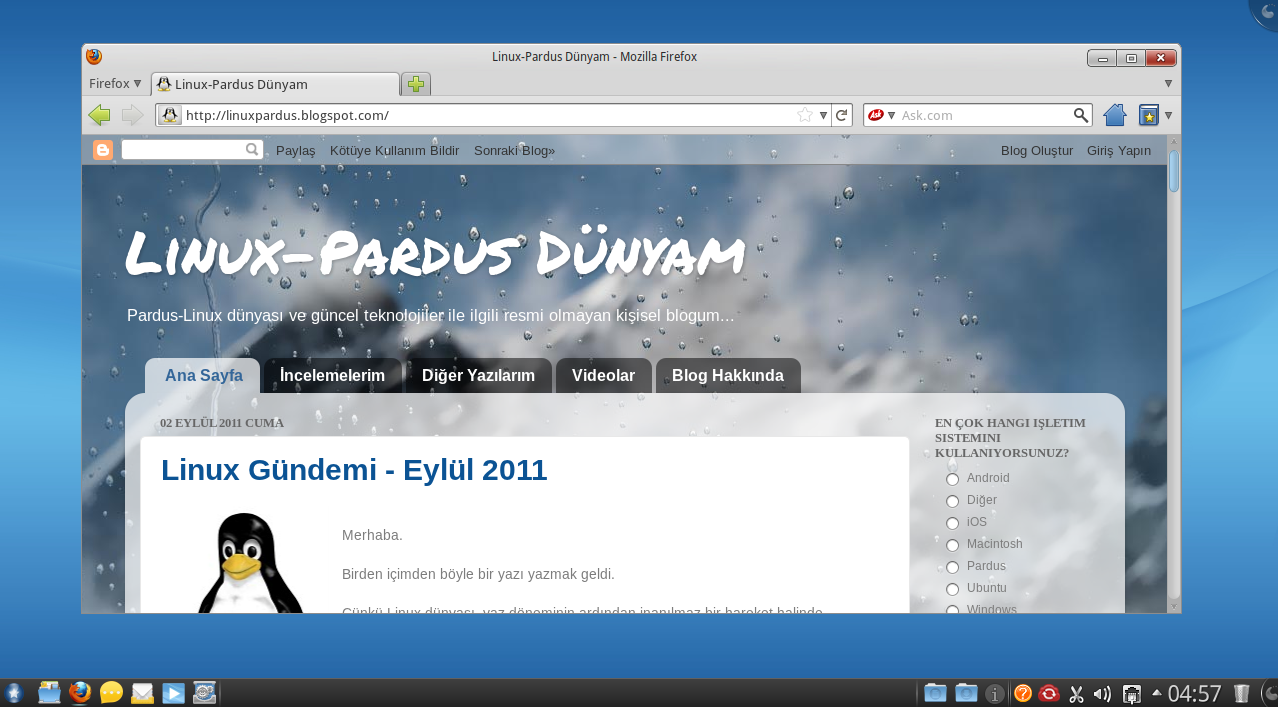Select Android as your operating system
This screenshot has width=1278, height=707.
(x=952, y=479)
